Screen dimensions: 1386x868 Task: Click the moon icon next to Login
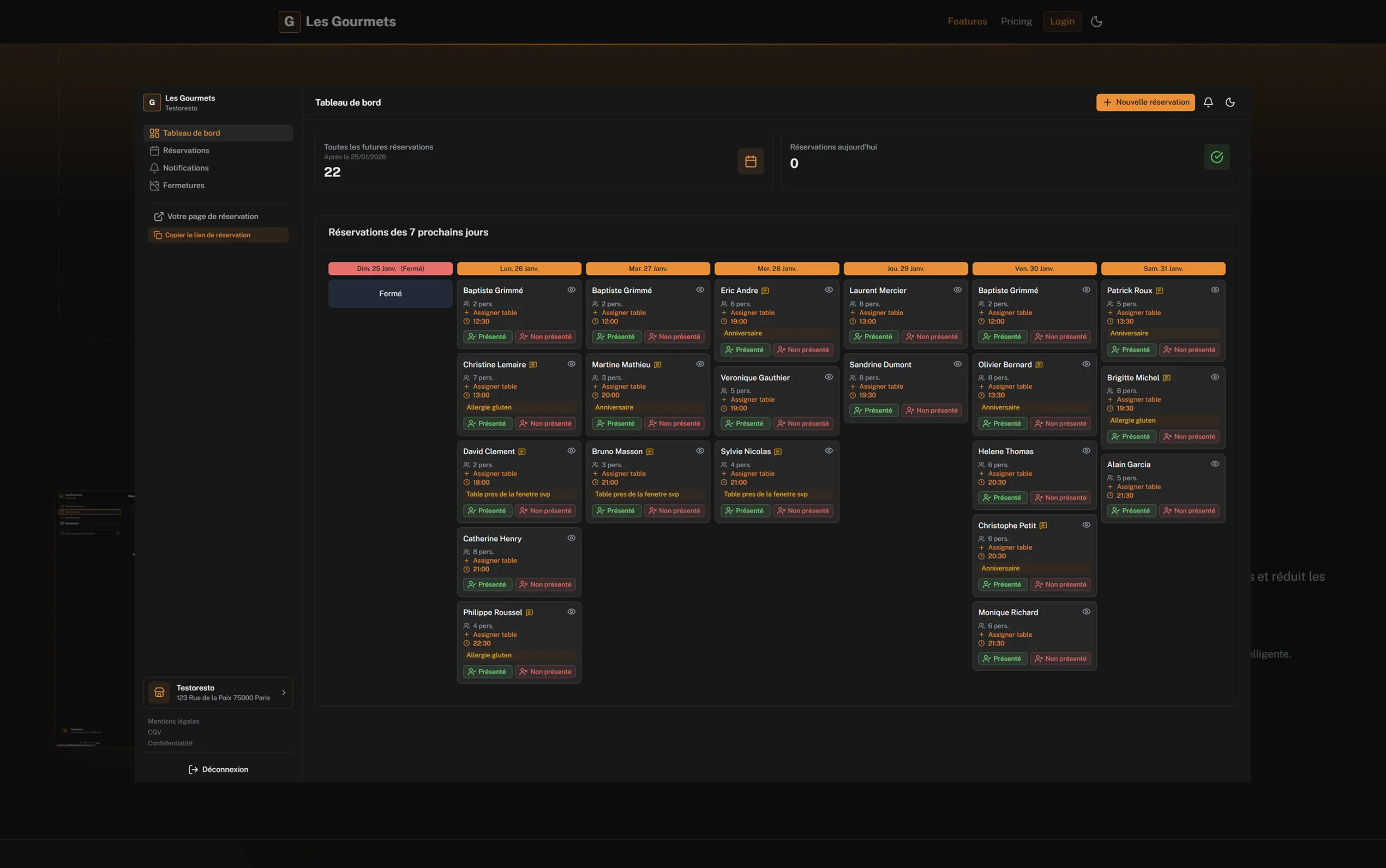[1096, 21]
